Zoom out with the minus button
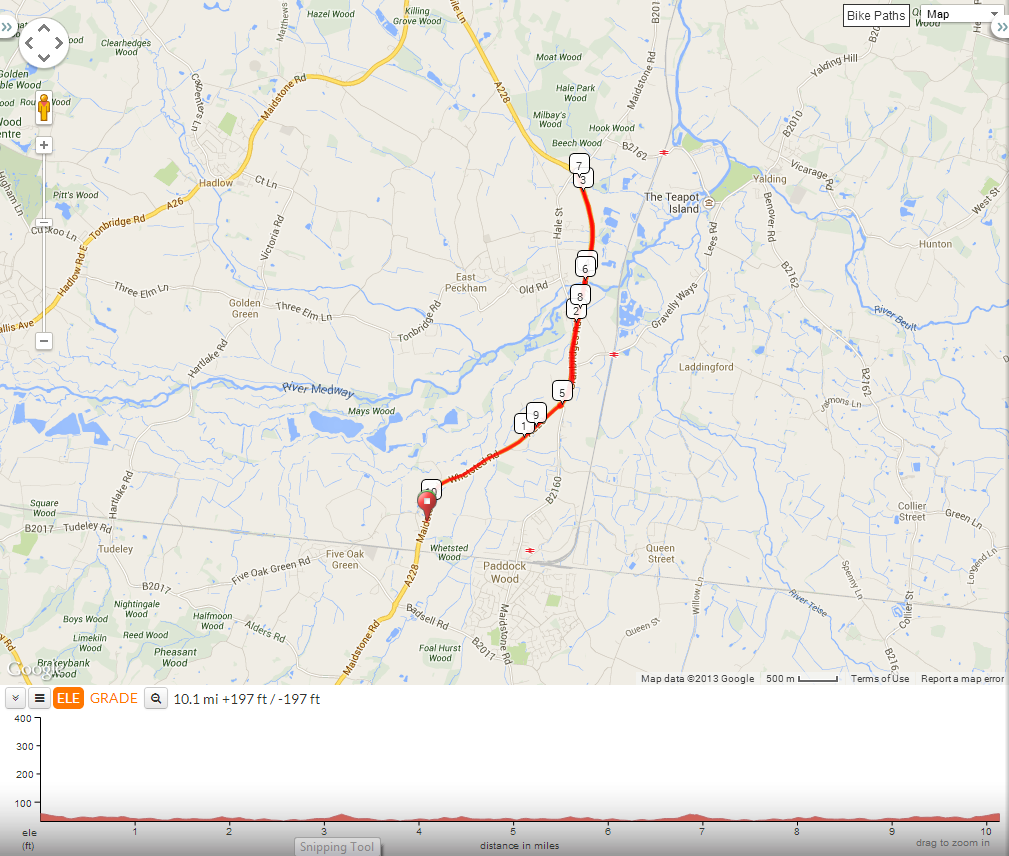Screen dimensions: 1009x856 [44, 340]
